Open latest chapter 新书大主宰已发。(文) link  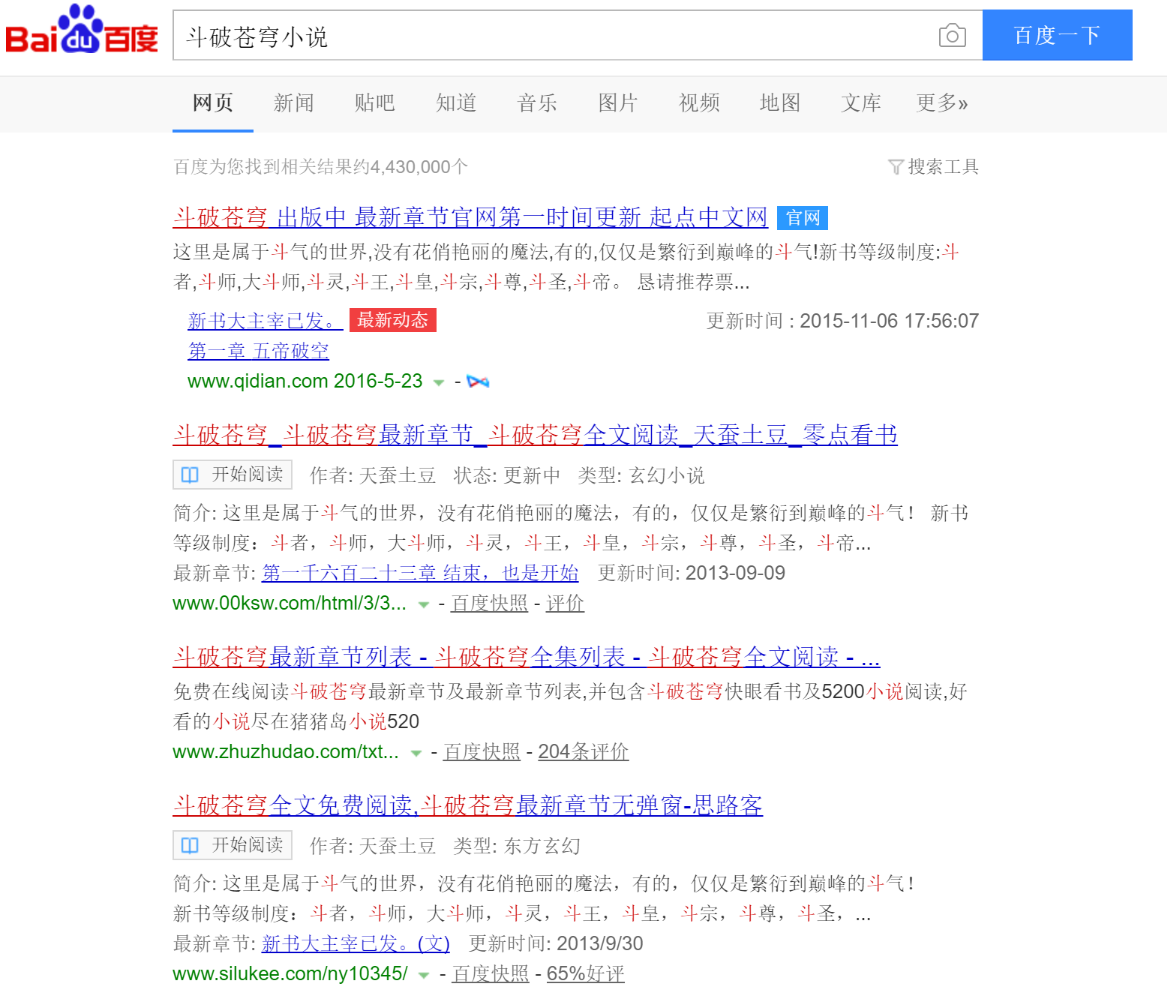point(356,943)
